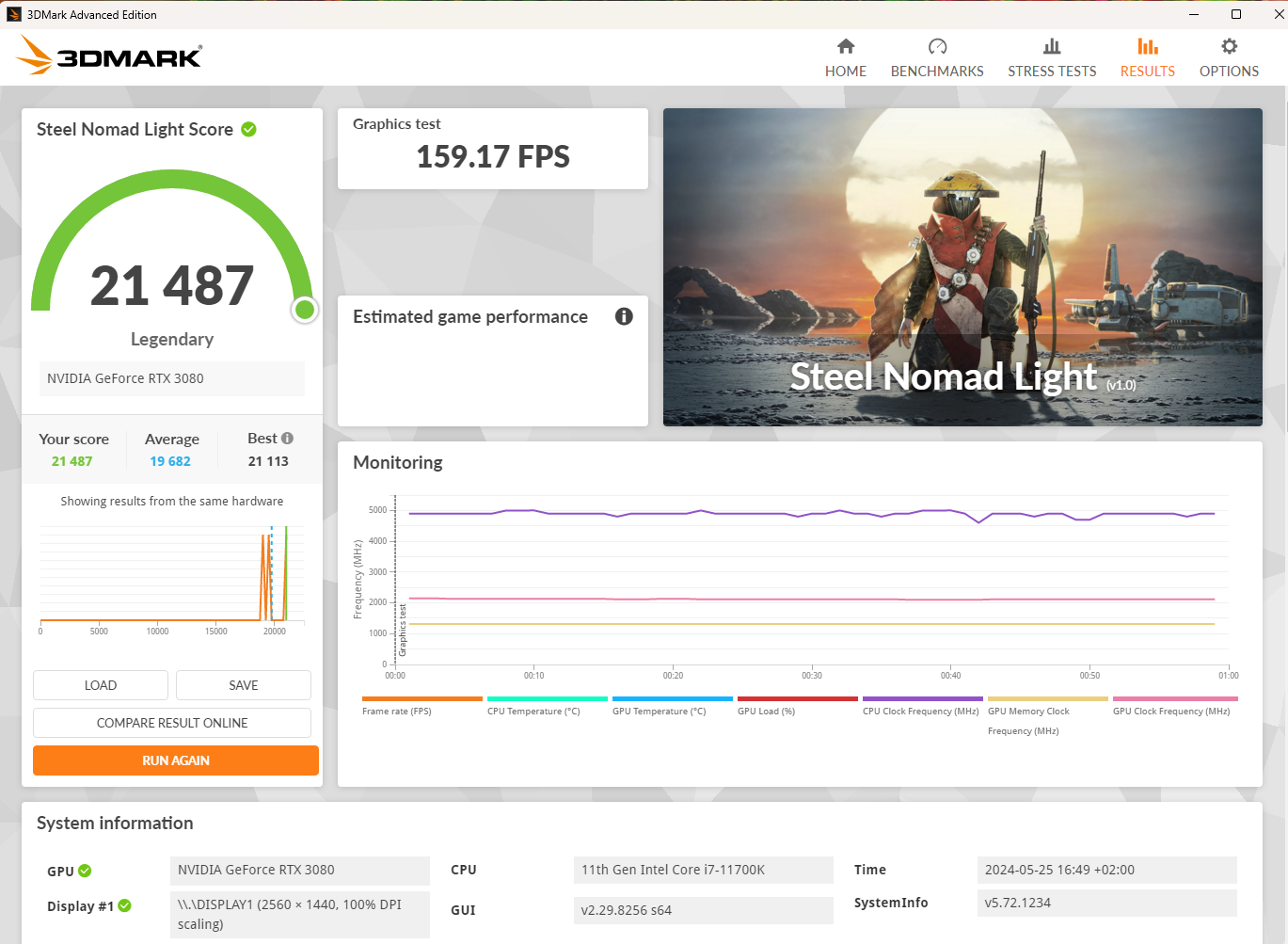The width and height of the screenshot is (1288, 944).
Task: Click Your score value 21 487
Action: pos(72,461)
